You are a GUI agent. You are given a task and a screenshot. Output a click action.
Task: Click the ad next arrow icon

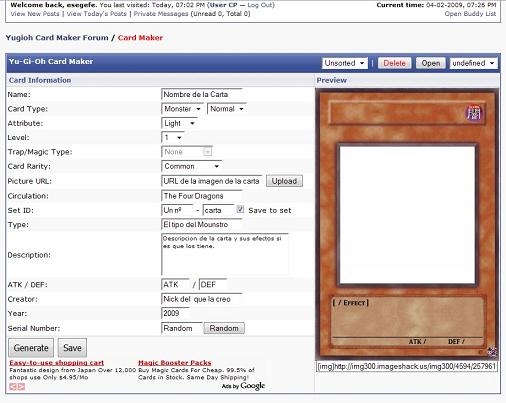point(21,387)
